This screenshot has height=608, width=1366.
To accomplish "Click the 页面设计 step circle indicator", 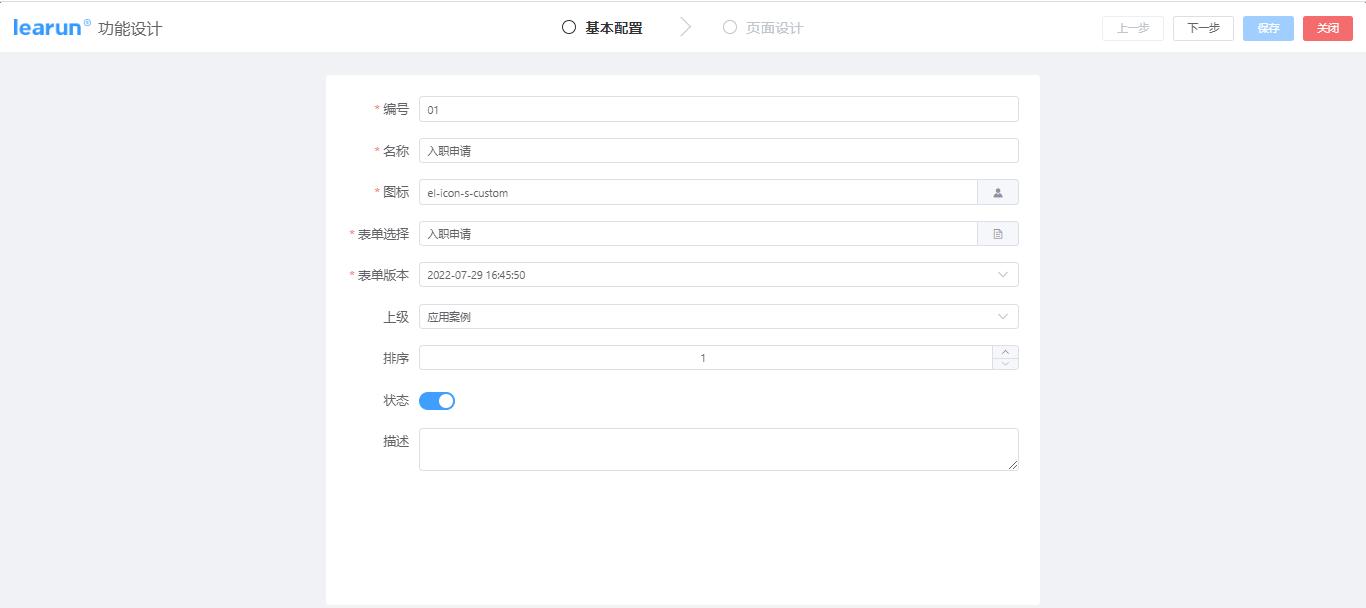I will 729,28.
